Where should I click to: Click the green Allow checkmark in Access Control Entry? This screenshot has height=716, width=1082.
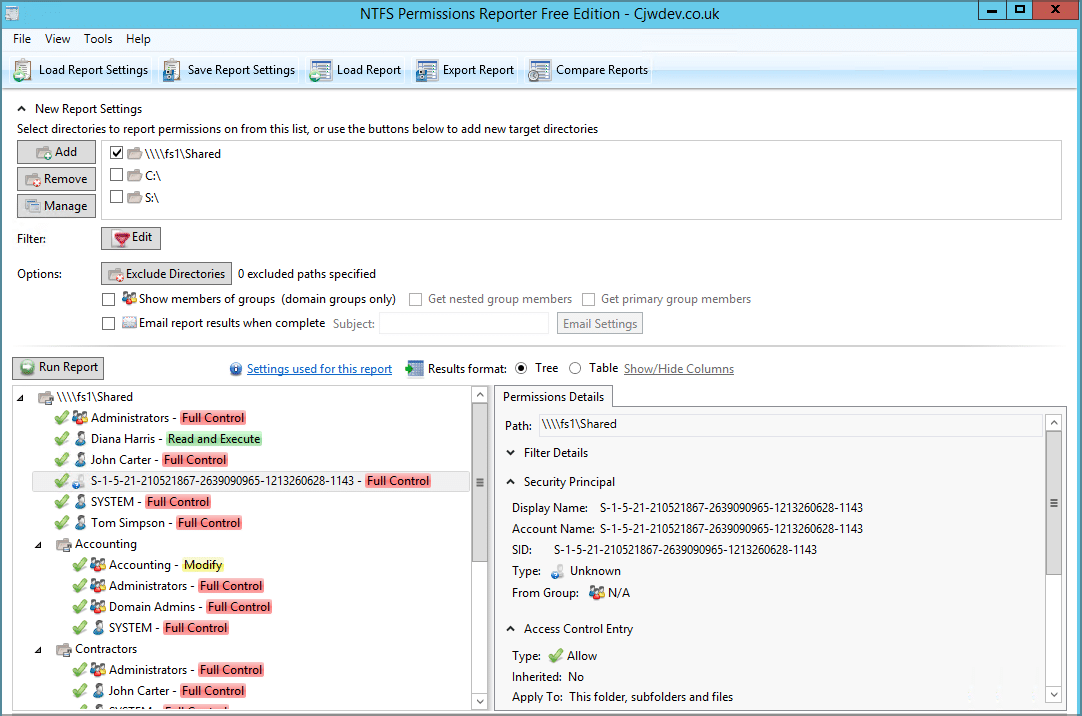(x=555, y=655)
